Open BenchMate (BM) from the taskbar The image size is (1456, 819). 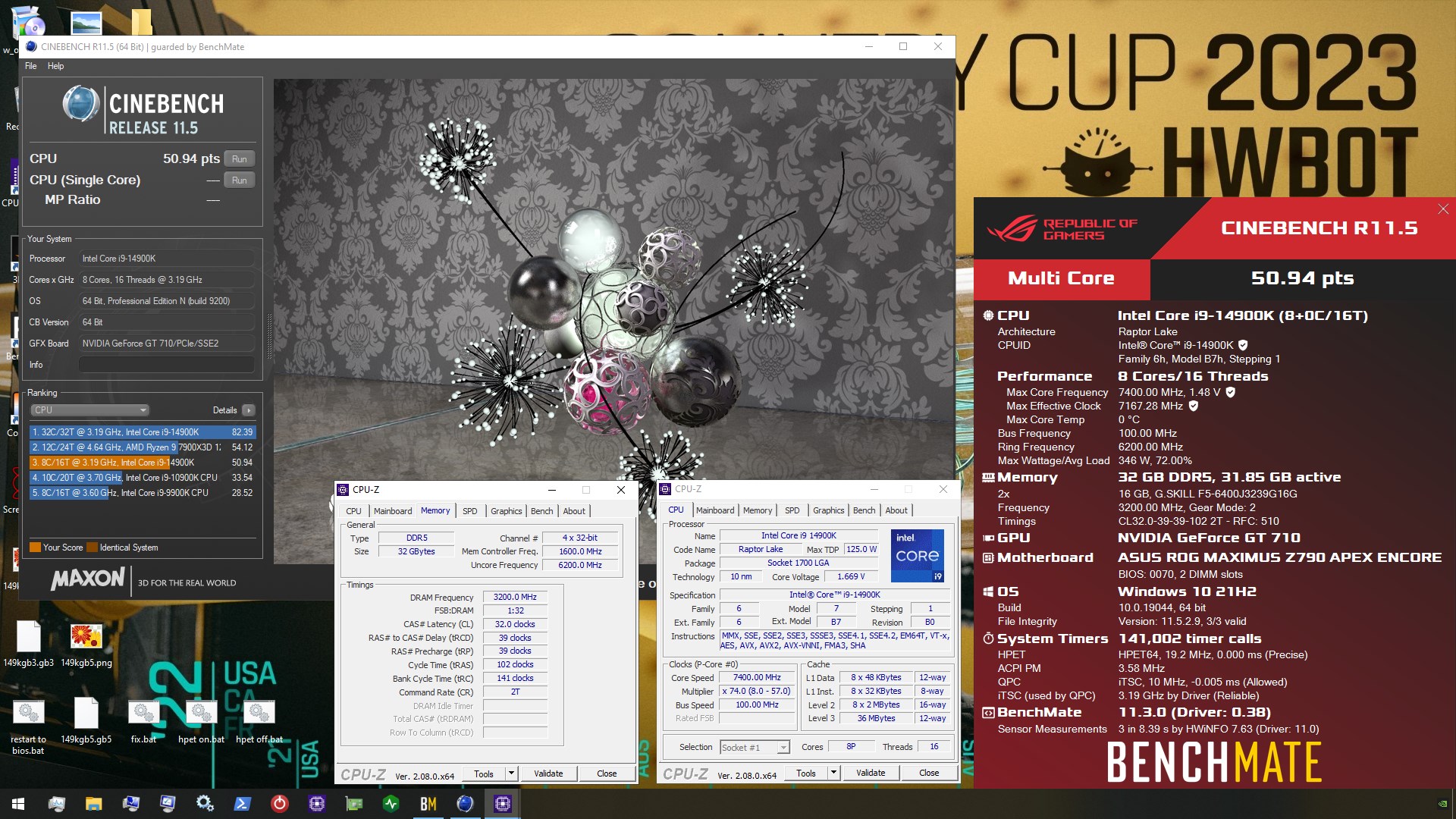click(x=428, y=804)
